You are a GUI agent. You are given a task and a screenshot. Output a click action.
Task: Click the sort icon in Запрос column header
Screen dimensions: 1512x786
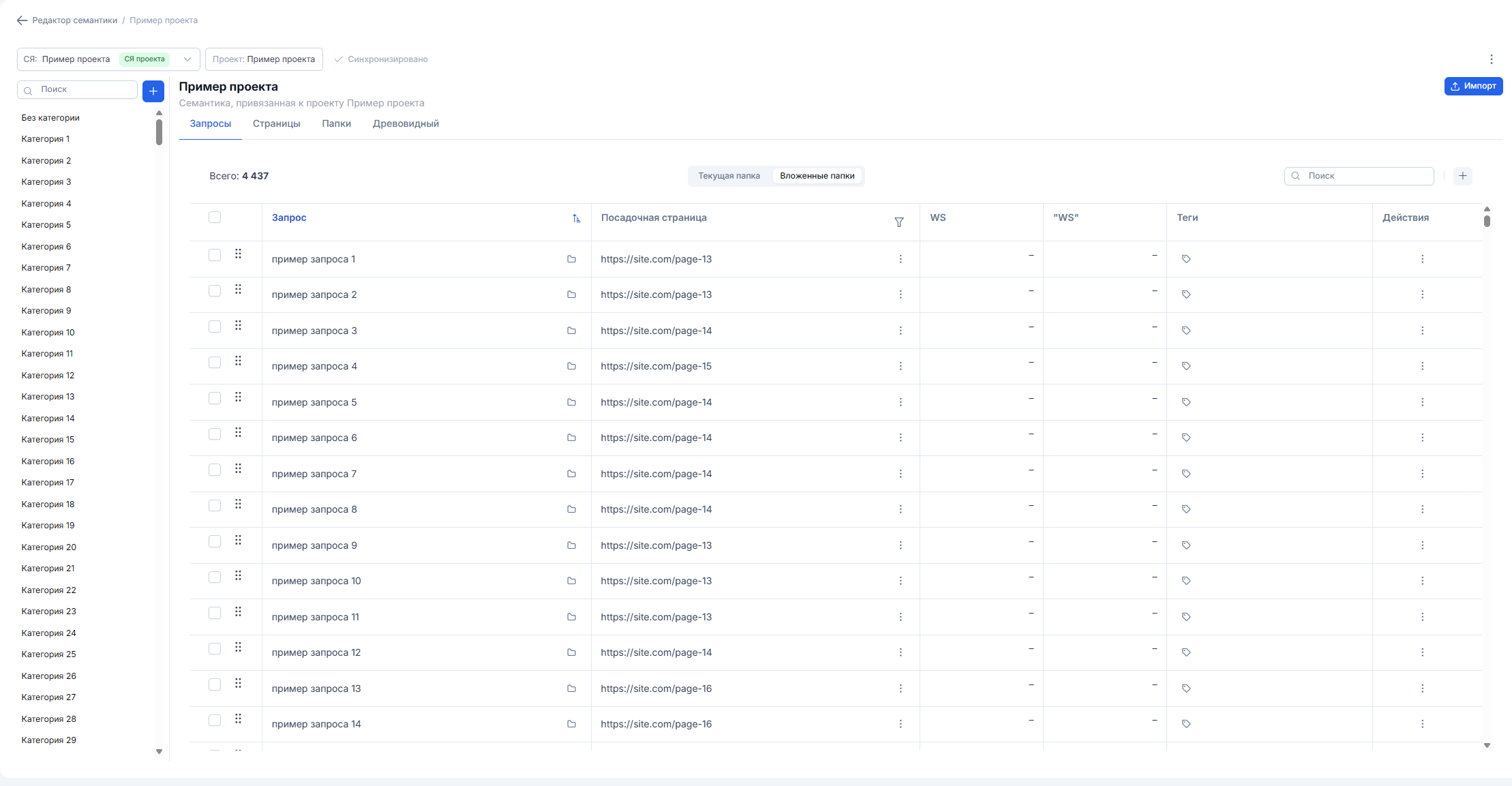coord(577,218)
